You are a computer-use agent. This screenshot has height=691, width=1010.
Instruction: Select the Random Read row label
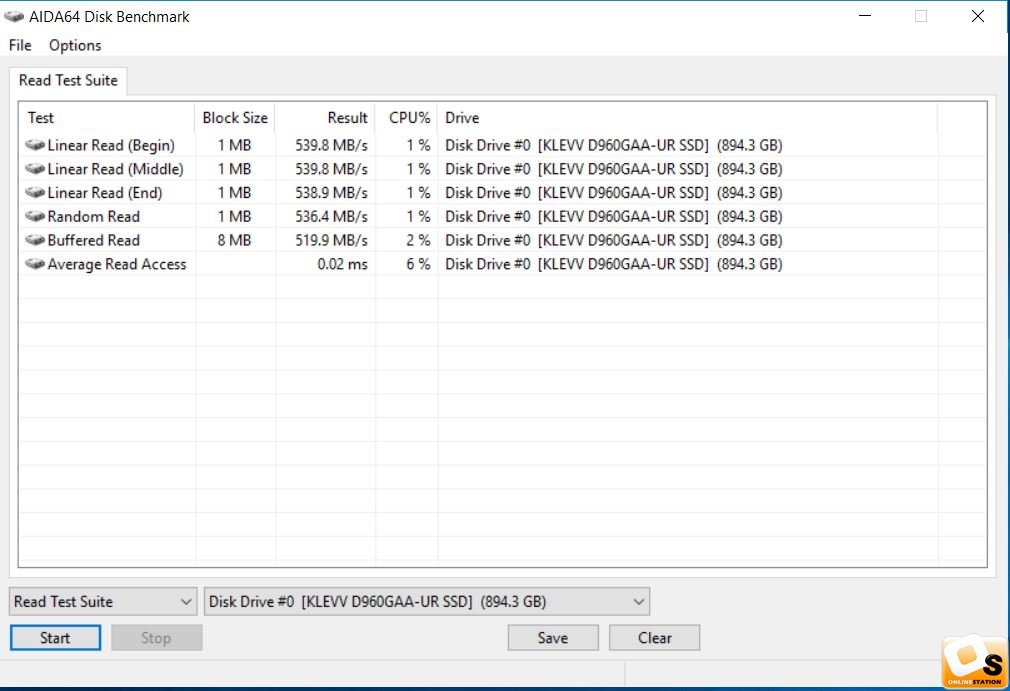[x=93, y=216]
